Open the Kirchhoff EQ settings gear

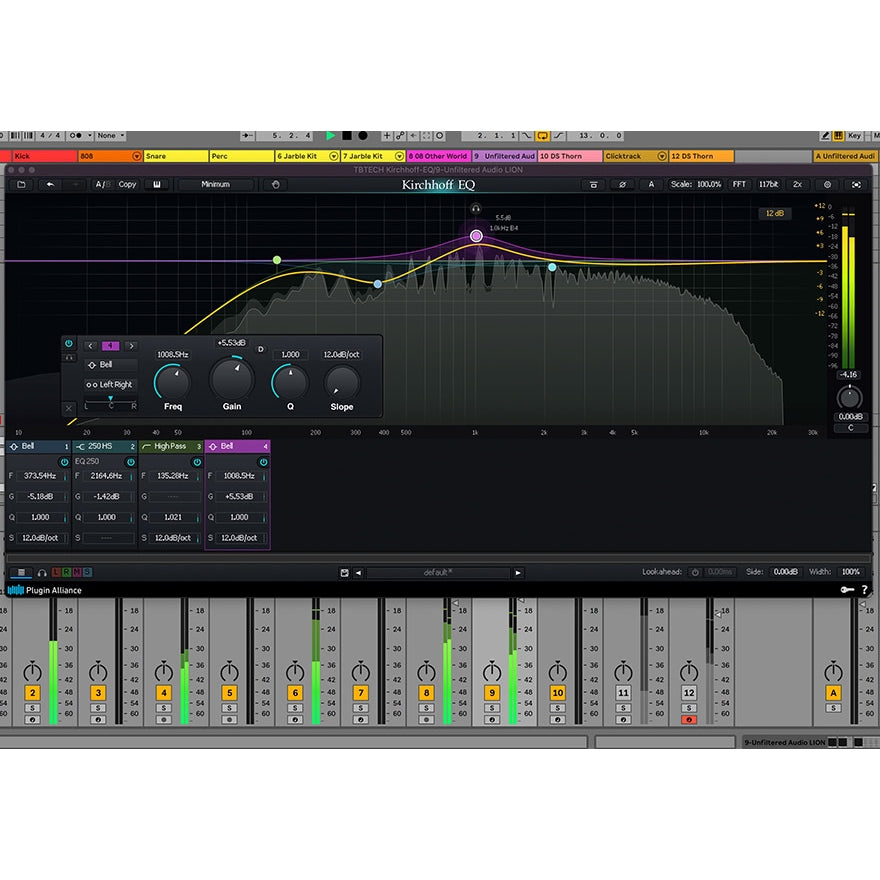[827, 185]
